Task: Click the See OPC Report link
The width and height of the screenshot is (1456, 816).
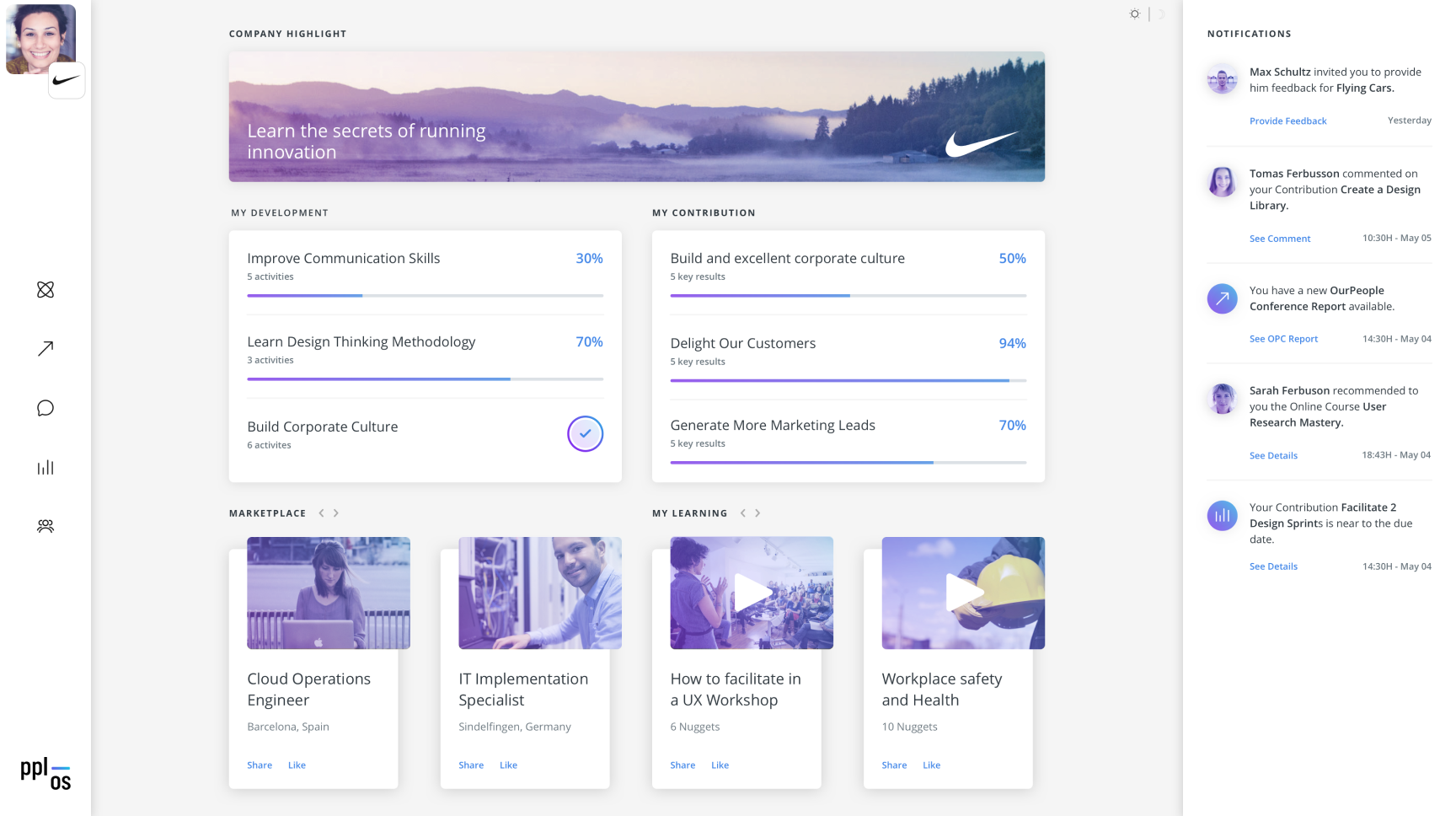Action: click(1283, 339)
